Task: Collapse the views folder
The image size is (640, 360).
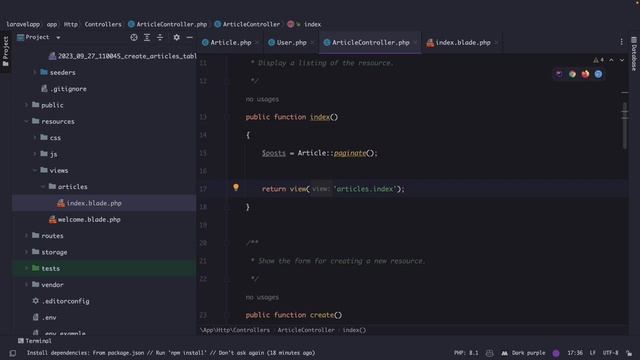Action: (35, 170)
